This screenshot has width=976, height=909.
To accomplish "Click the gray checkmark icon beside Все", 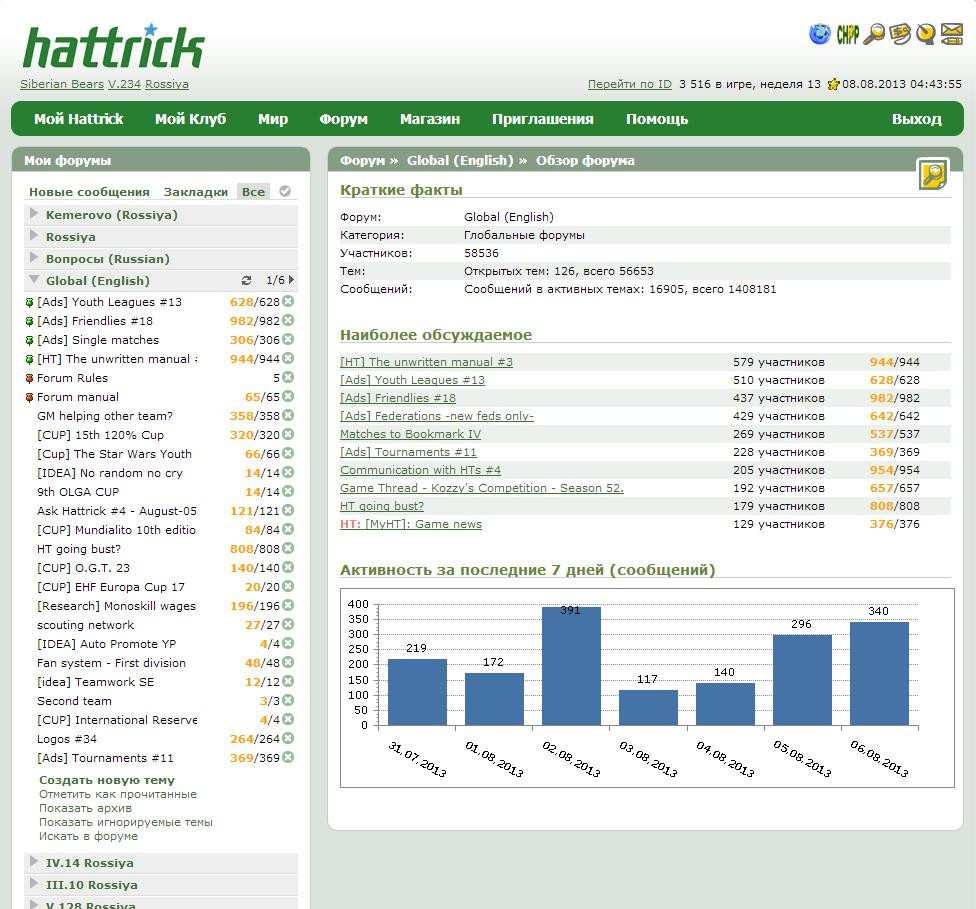I will point(285,191).
